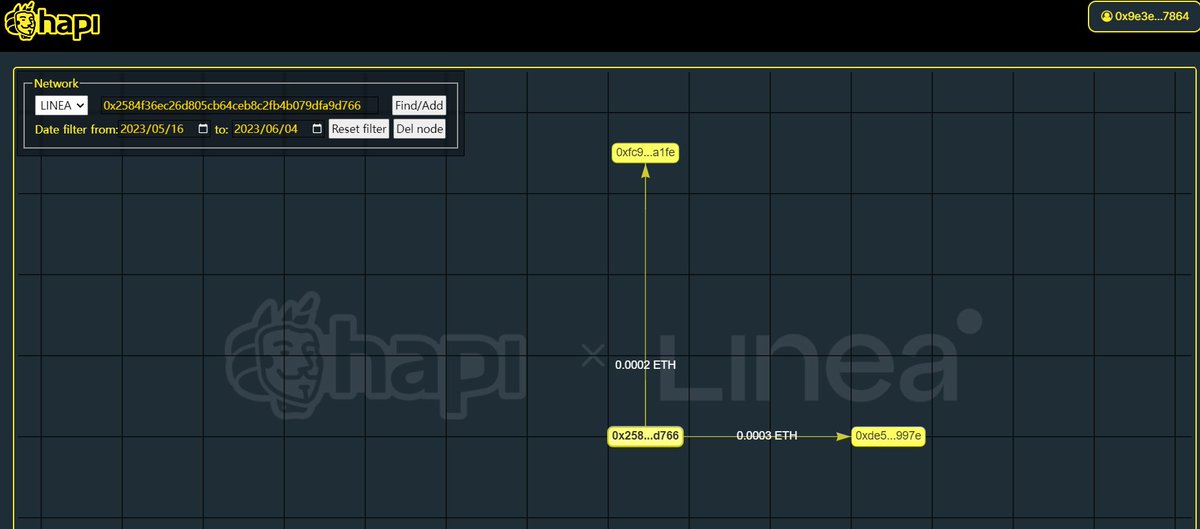This screenshot has width=1200, height=529.
Task: Click the date filter from field 2023/05/16
Action: pyautogui.click(x=166, y=129)
